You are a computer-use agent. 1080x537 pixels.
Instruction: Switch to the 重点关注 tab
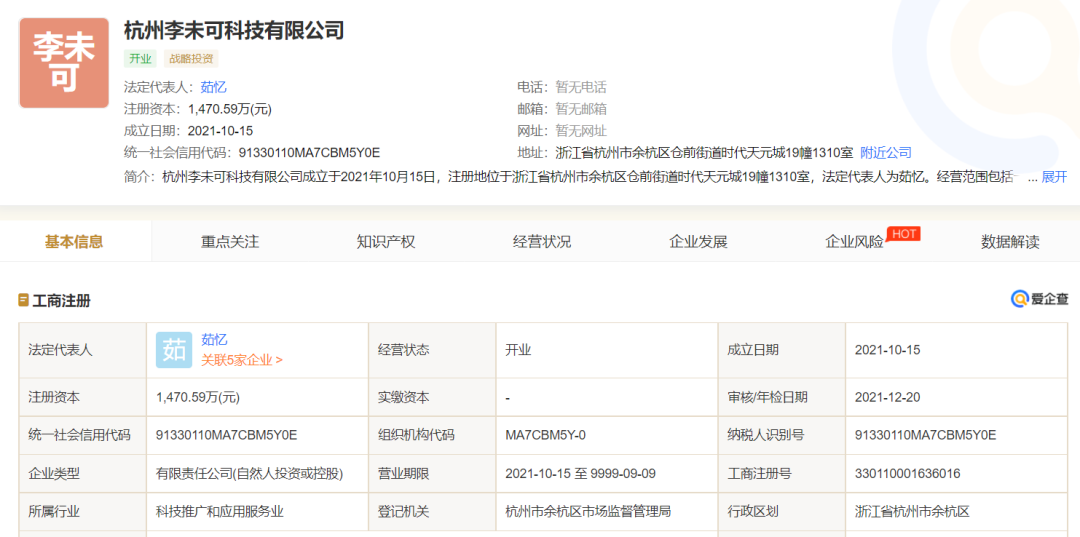coord(230,242)
